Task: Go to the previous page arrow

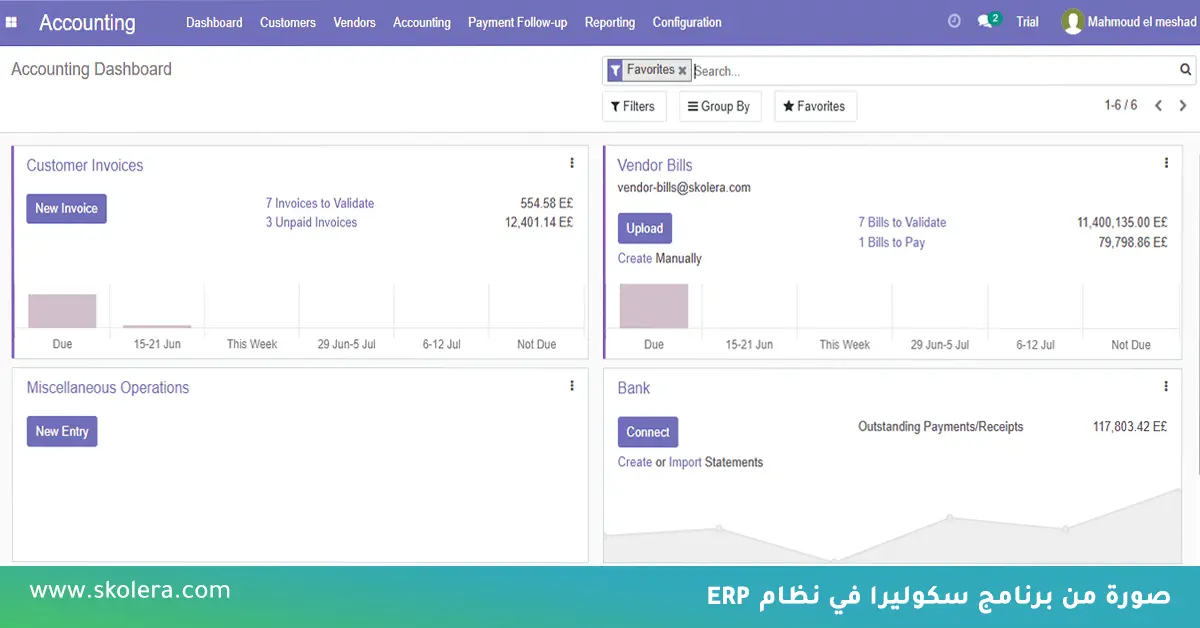Action: pyautogui.click(x=1158, y=106)
